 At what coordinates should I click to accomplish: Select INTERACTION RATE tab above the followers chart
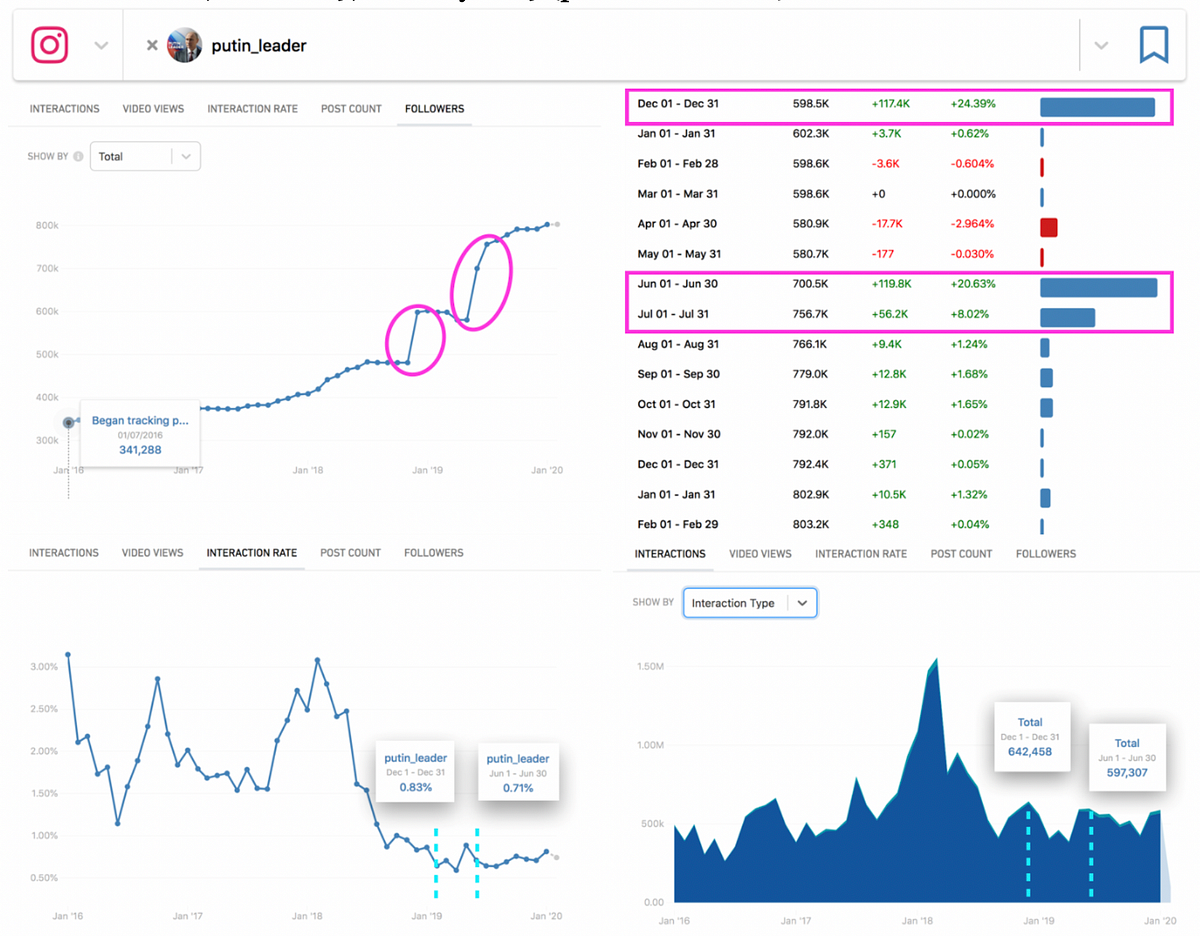[252, 109]
